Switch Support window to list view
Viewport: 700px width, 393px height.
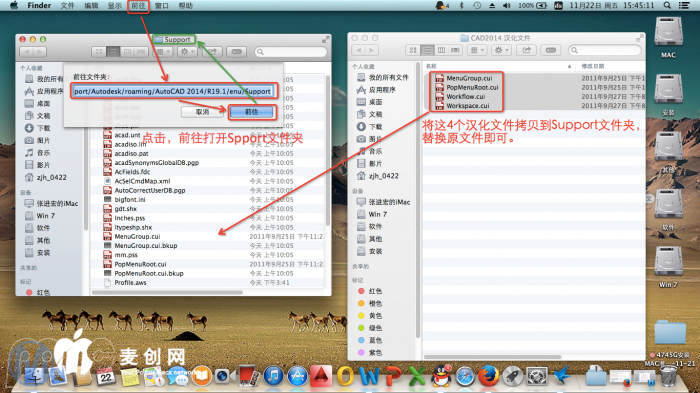pos(113,52)
